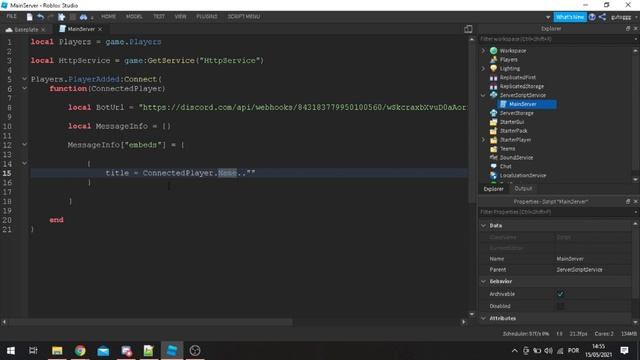Toggle the Archivable checkbox
This screenshot has height=360, width=640.
560,294
